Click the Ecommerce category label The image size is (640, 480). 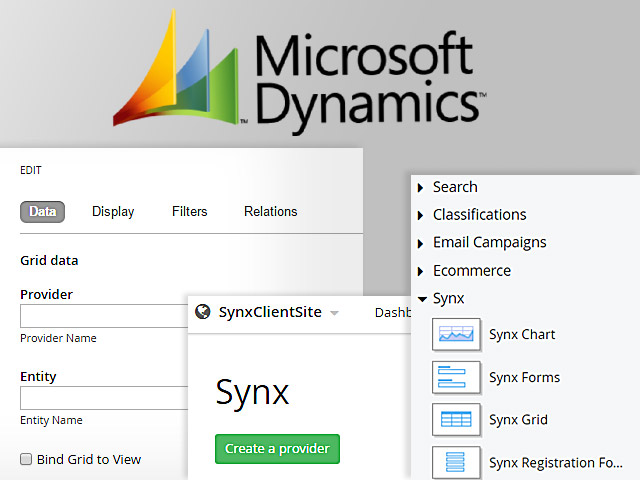point(472,271)
